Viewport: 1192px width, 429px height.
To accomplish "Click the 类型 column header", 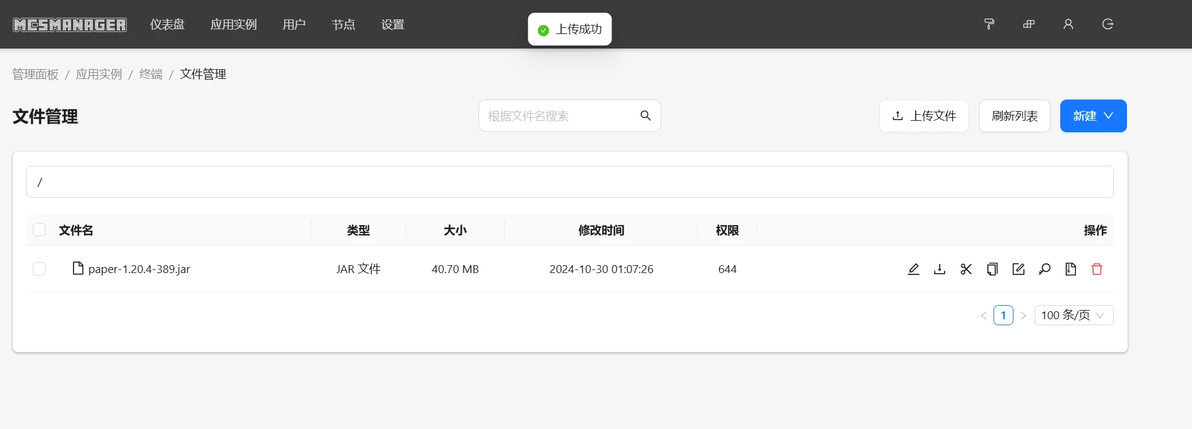I will click(358, 230).
